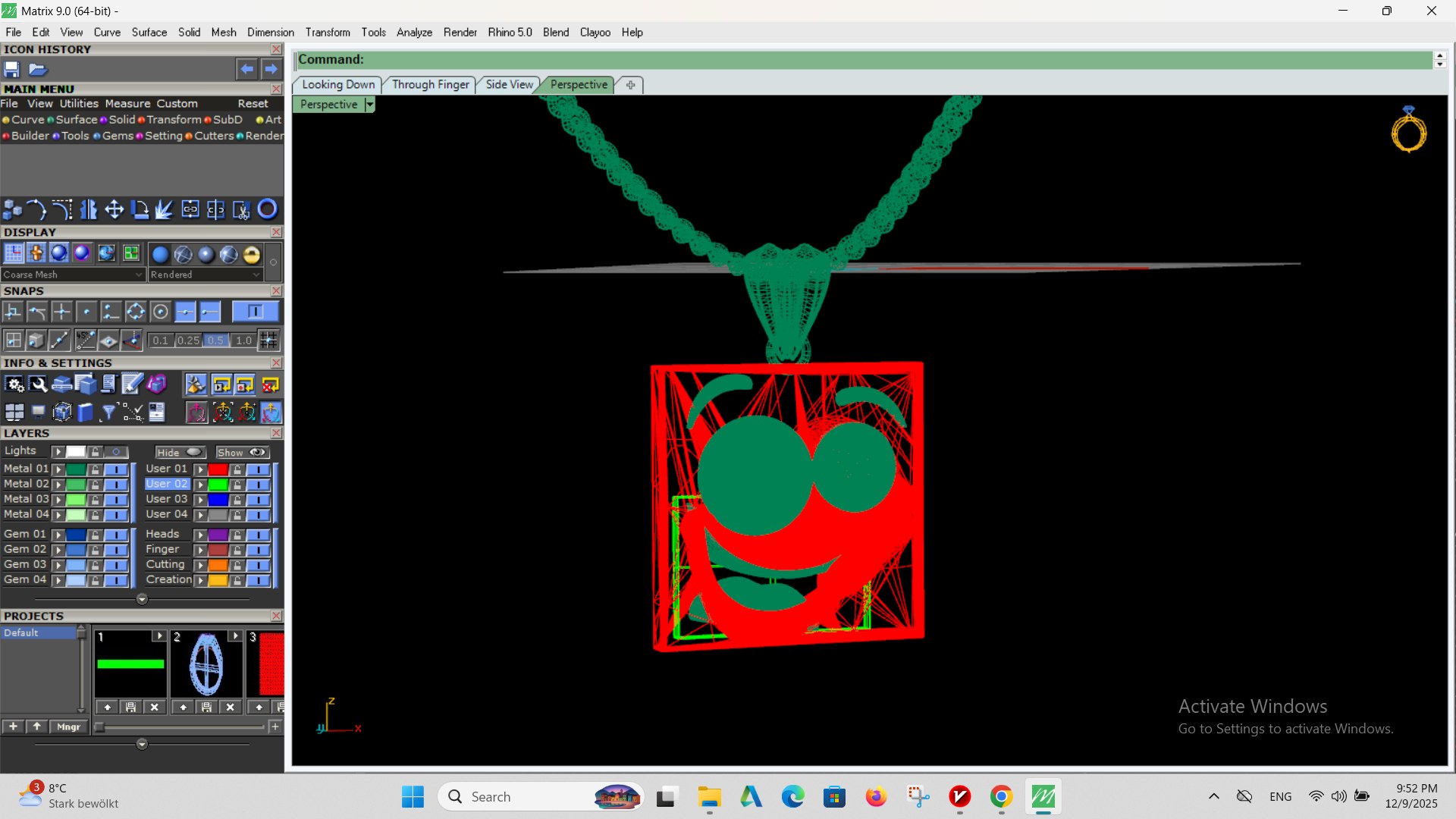1456x819 pixels.
Task: Open the Rendered display mode dropdown
Action: tap(205, 275)
